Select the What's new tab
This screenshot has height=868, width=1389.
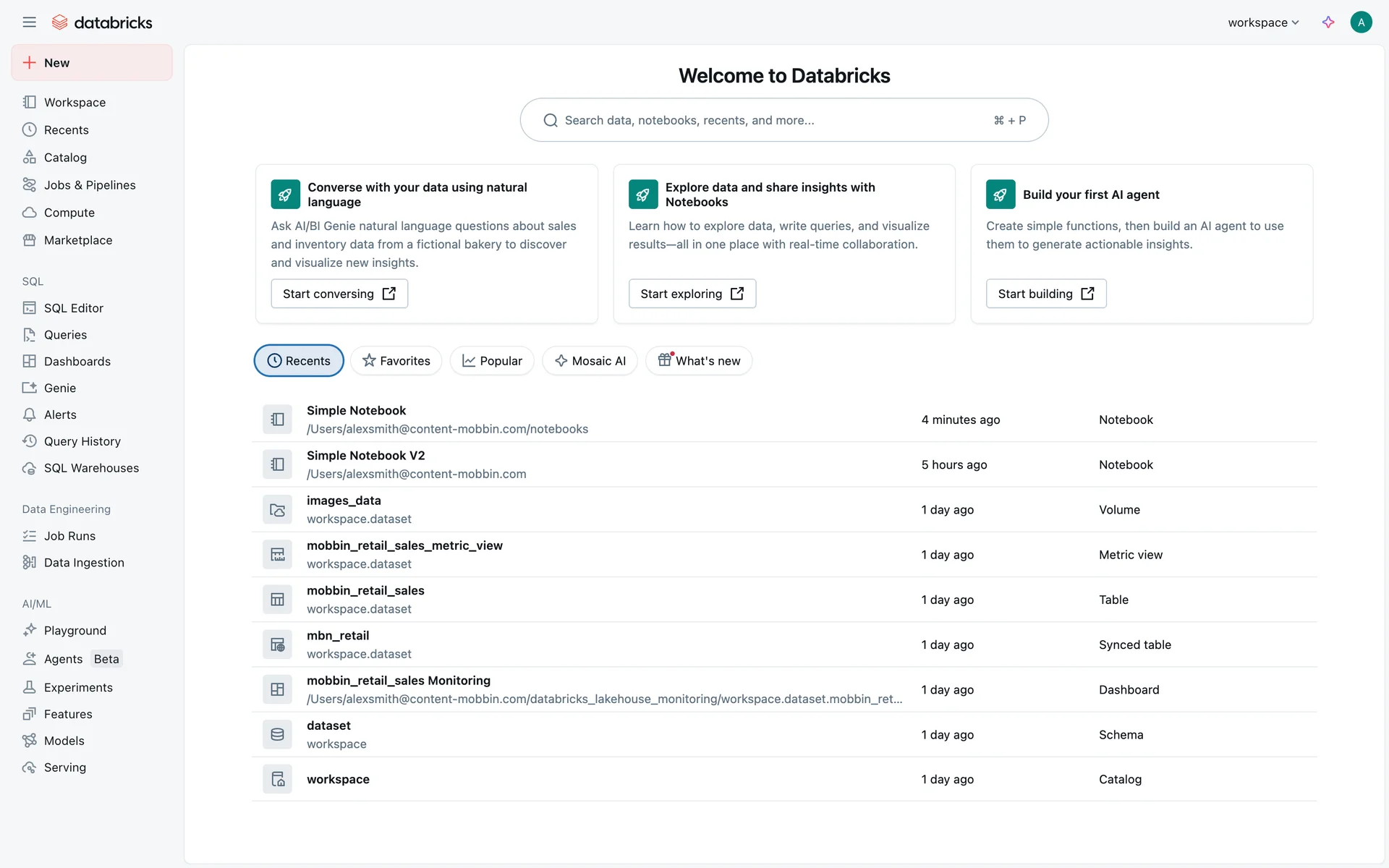point(699,361)
